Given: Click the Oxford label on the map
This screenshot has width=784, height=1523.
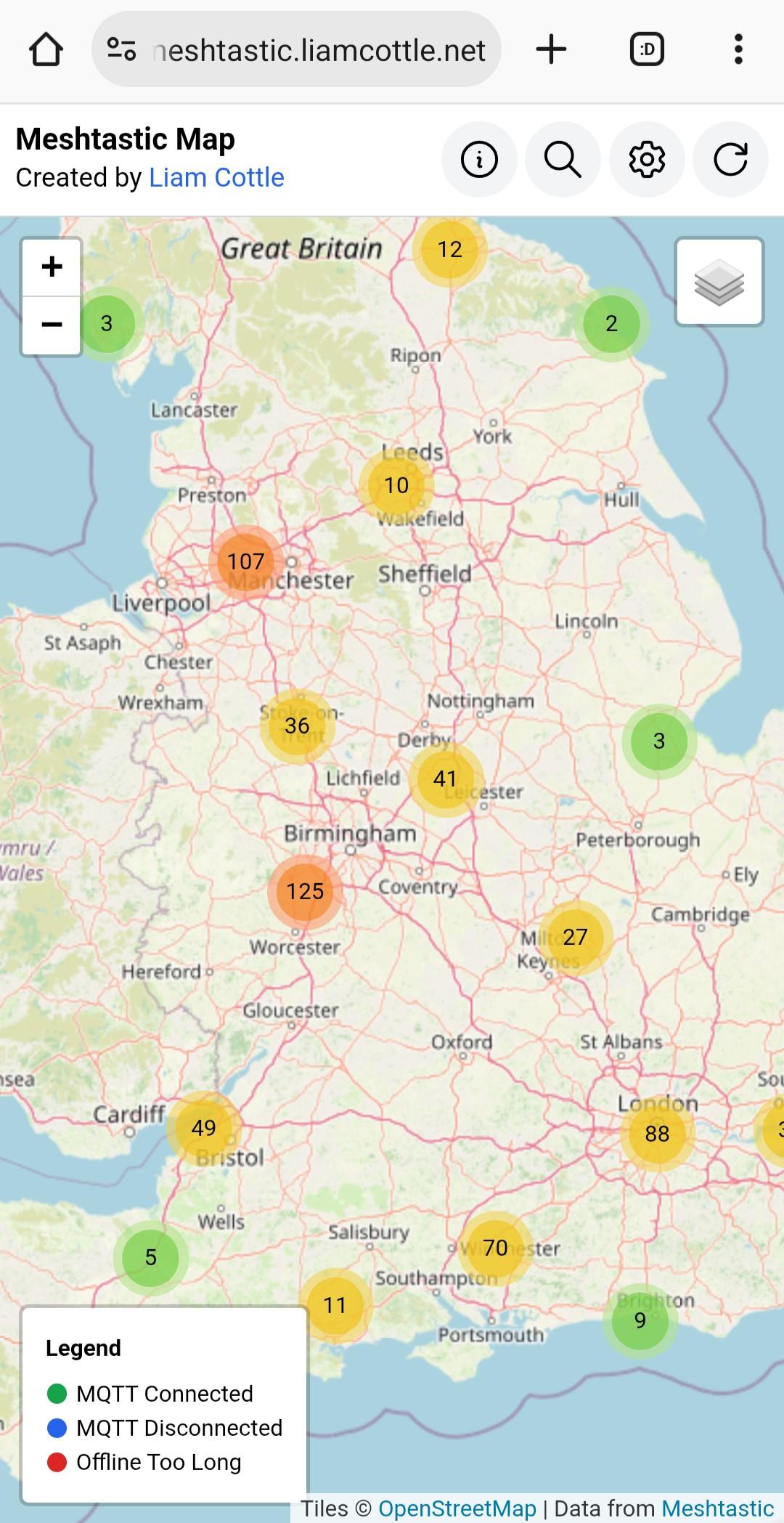Looking at the screenshot, I should (462, 1042).
